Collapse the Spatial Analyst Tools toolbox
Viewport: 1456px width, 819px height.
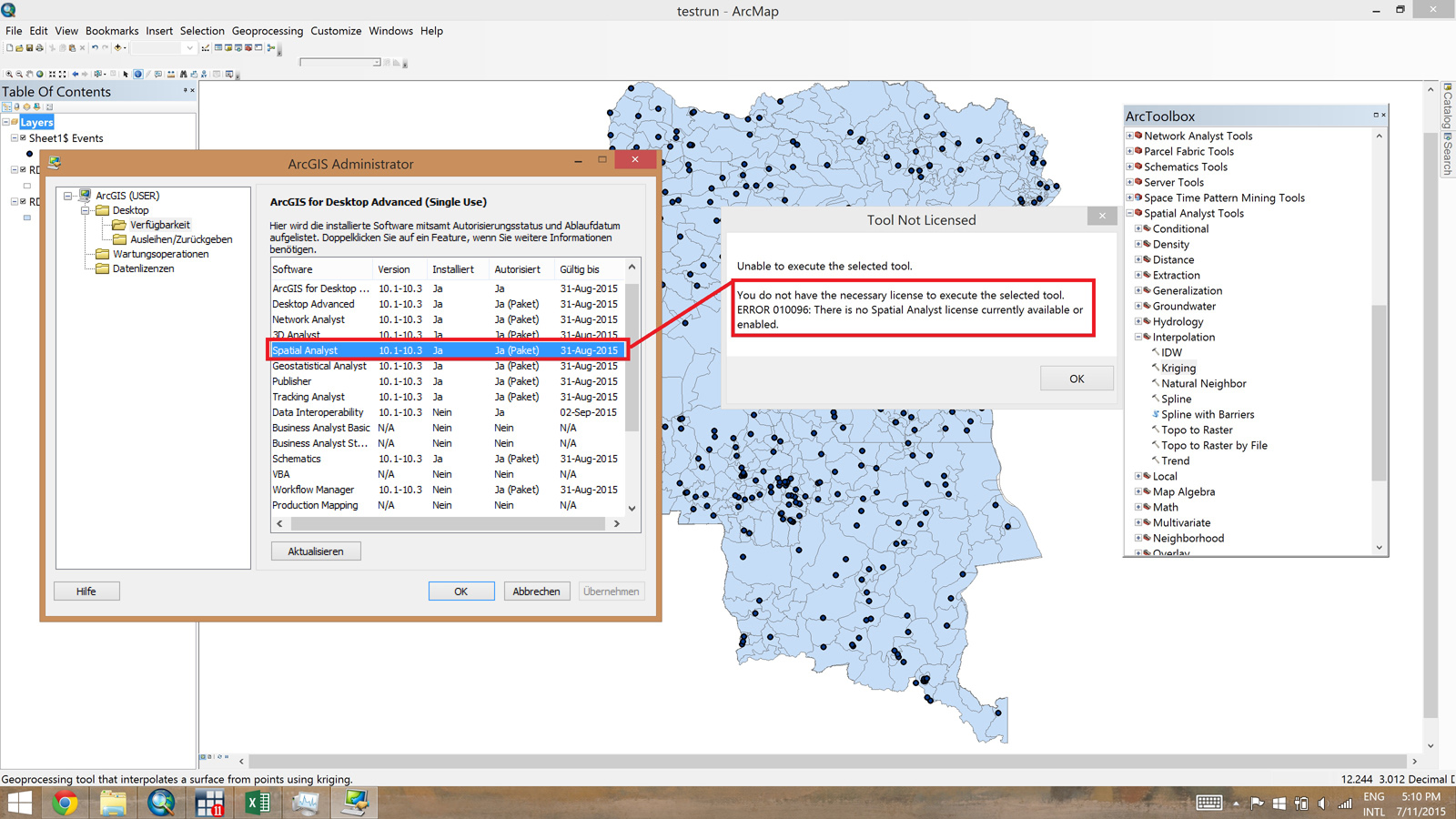pyautogui.click(x=1129, y=213)
